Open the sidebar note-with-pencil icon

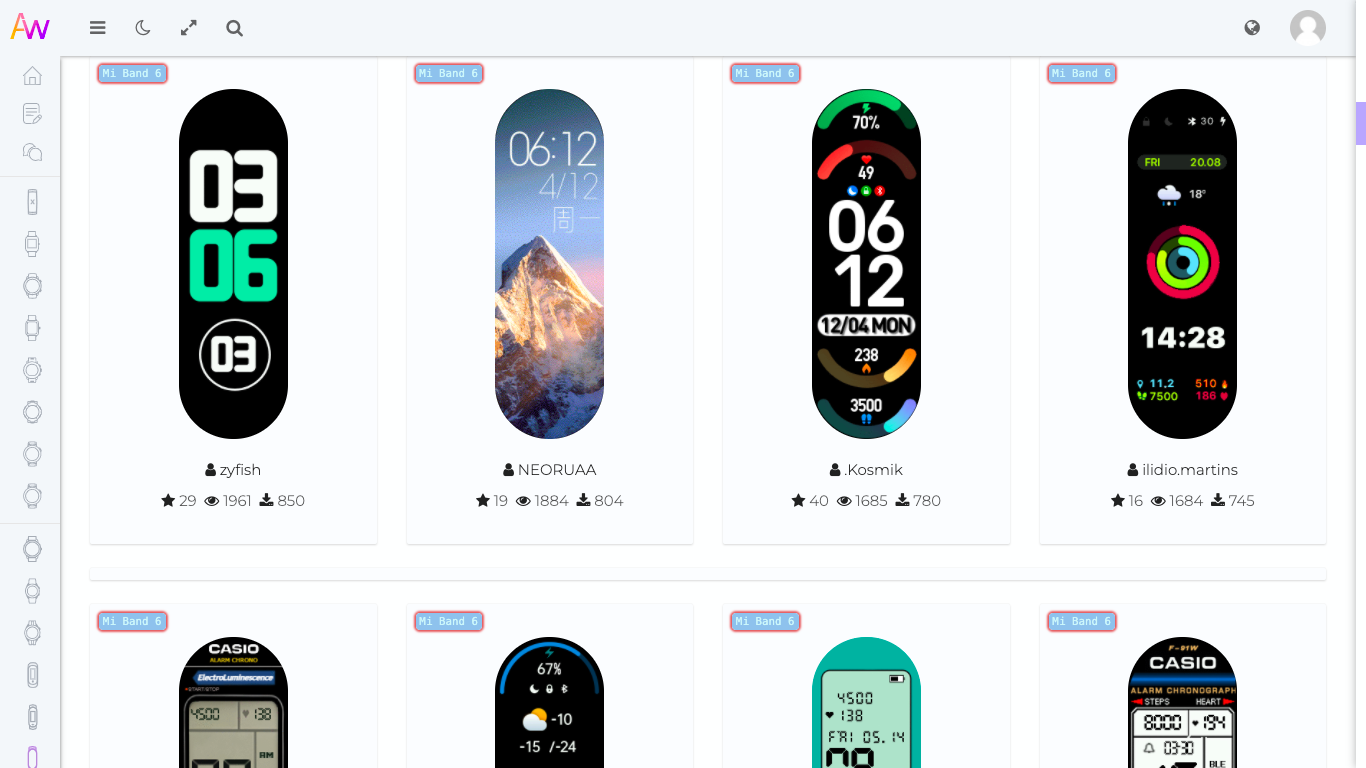coord(32,114)
